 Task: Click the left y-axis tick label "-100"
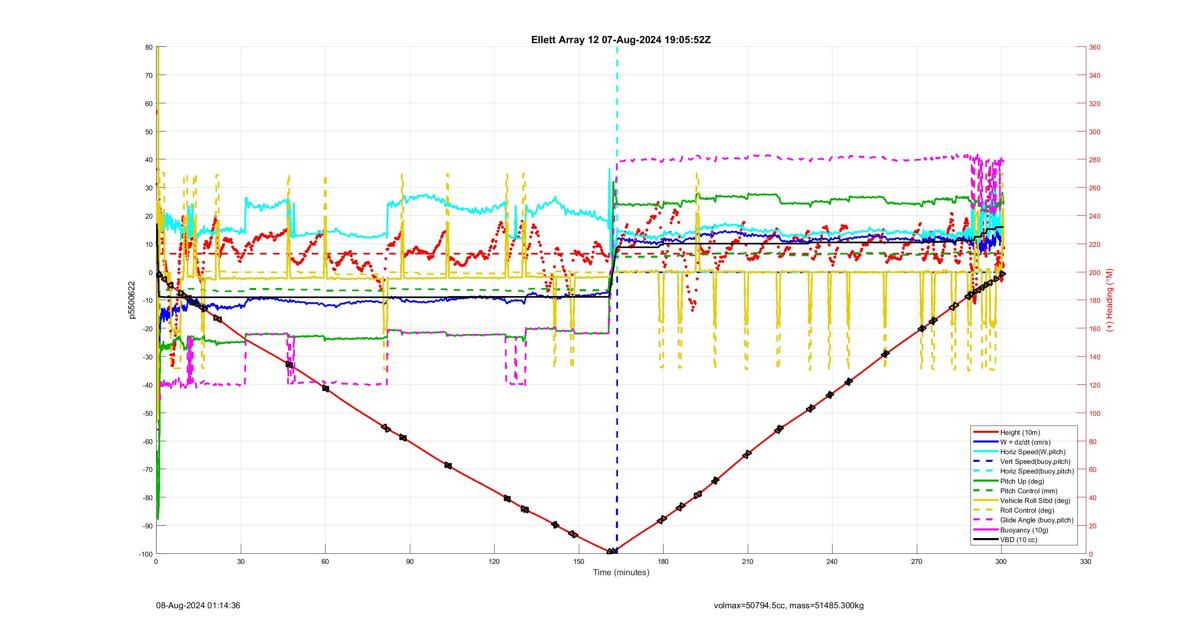pyautogui.click(x=145, y=554)
